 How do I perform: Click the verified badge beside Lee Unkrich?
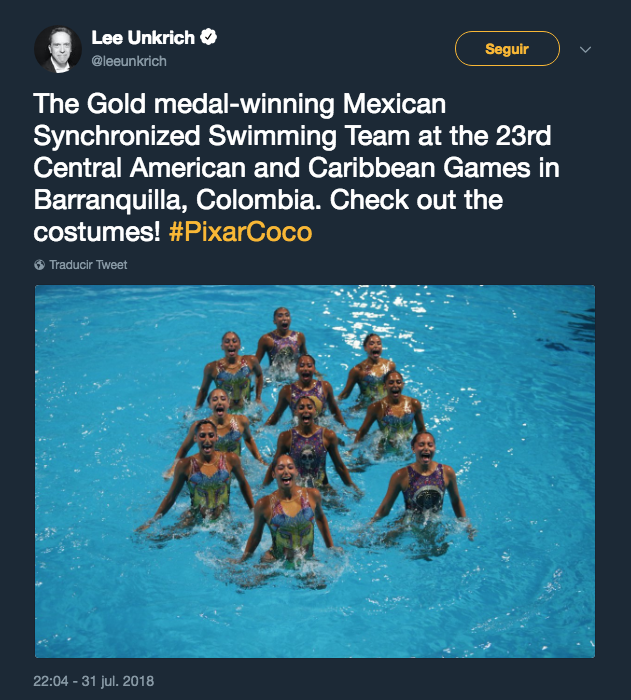pyautogui.click(x=208, y=37)
